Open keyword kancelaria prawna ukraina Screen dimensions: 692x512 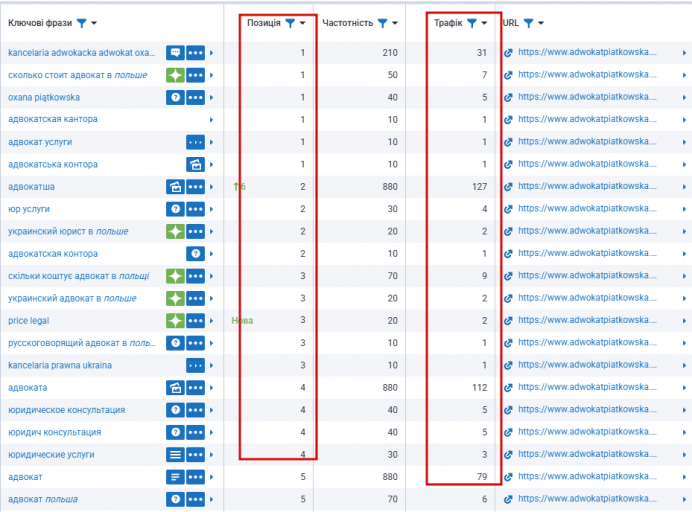60,365
